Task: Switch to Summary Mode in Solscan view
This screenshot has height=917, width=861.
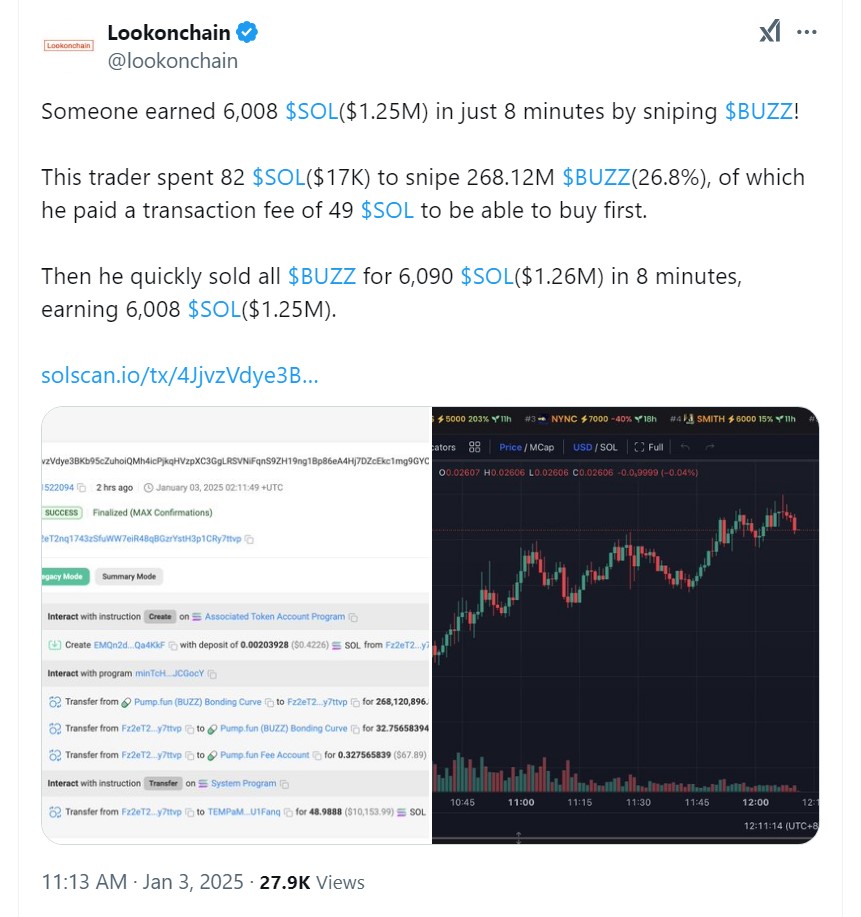Action: pyautogui.click(x=131, y=576)
